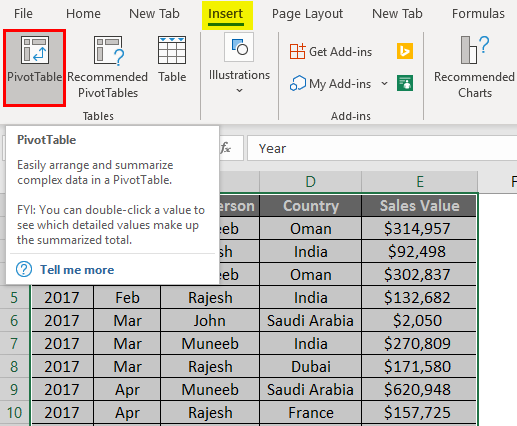
Task: Click Mar cell in row 6
Action: [x=127, y=320]
